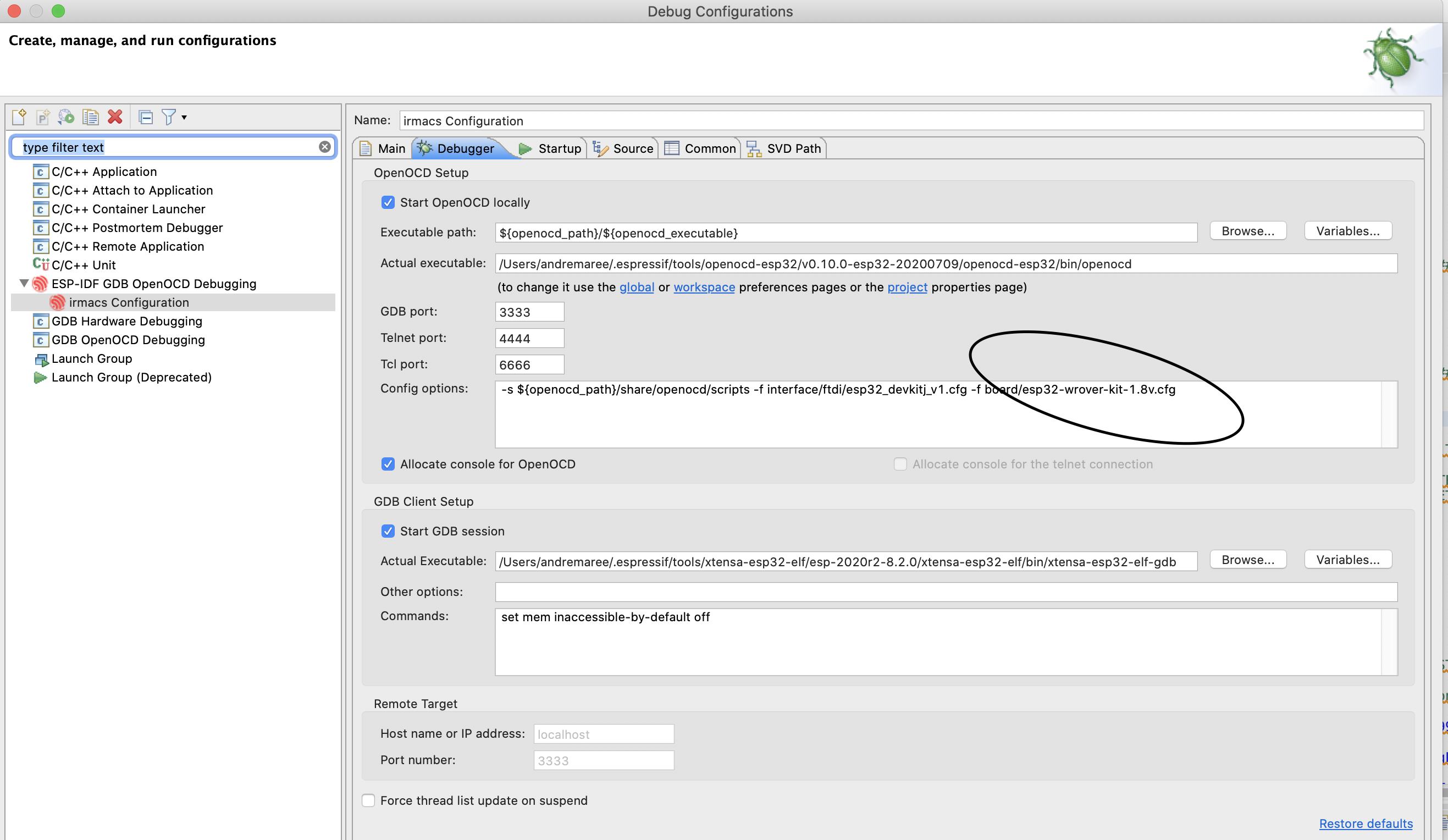Select the irmacs Configuration under ESP-IDF debugging
1448x840 pixels.
pos(129,302)
